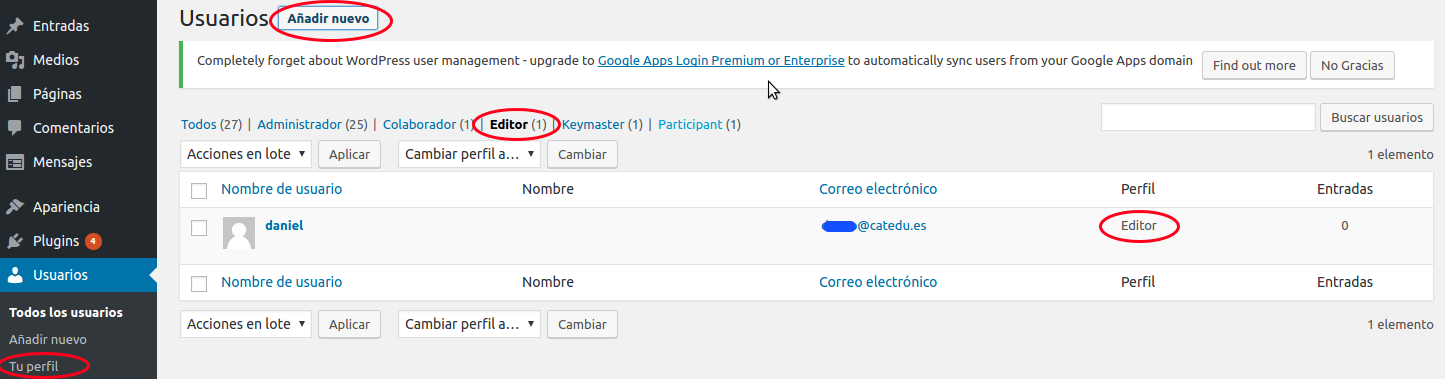Click the Plugins plug icon
This screenshot has height=379, width=1445.
point(15,241)
